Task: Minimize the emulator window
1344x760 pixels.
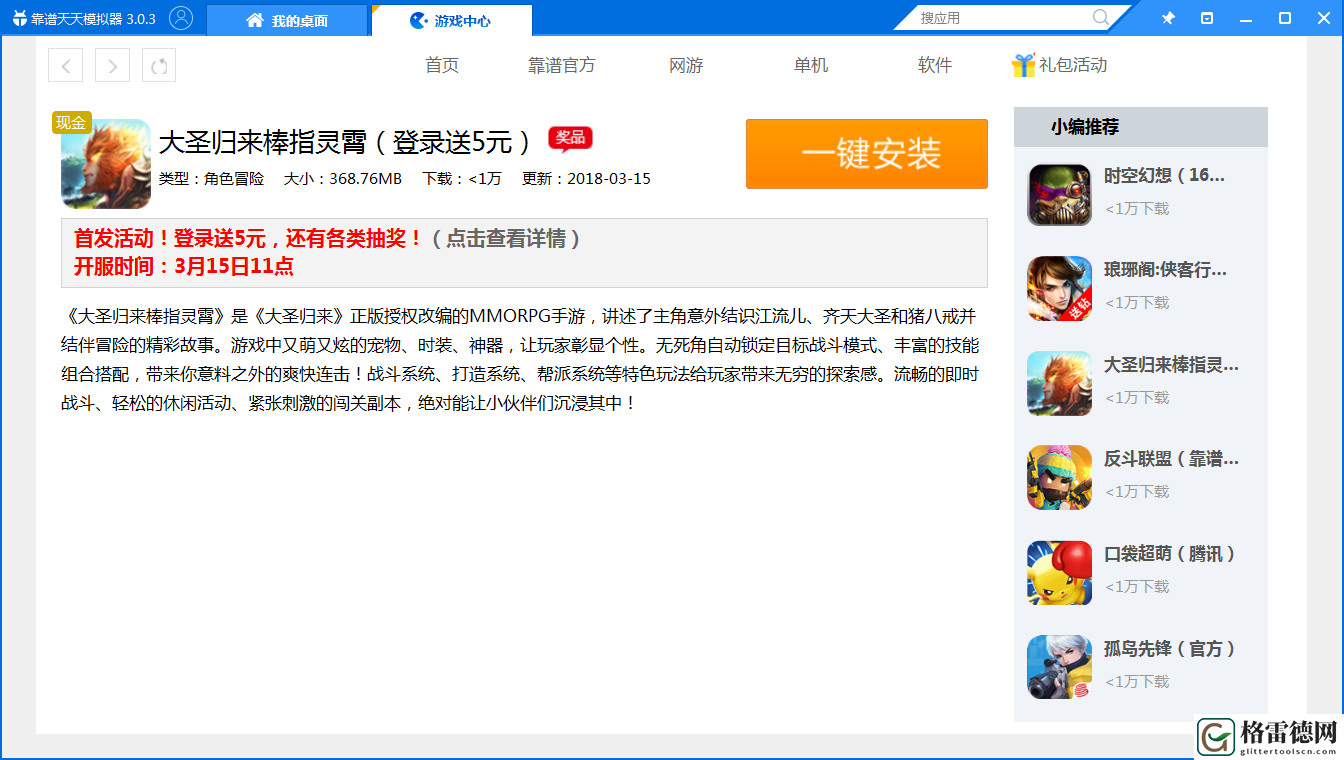Action: click(x=1246, y=18)
